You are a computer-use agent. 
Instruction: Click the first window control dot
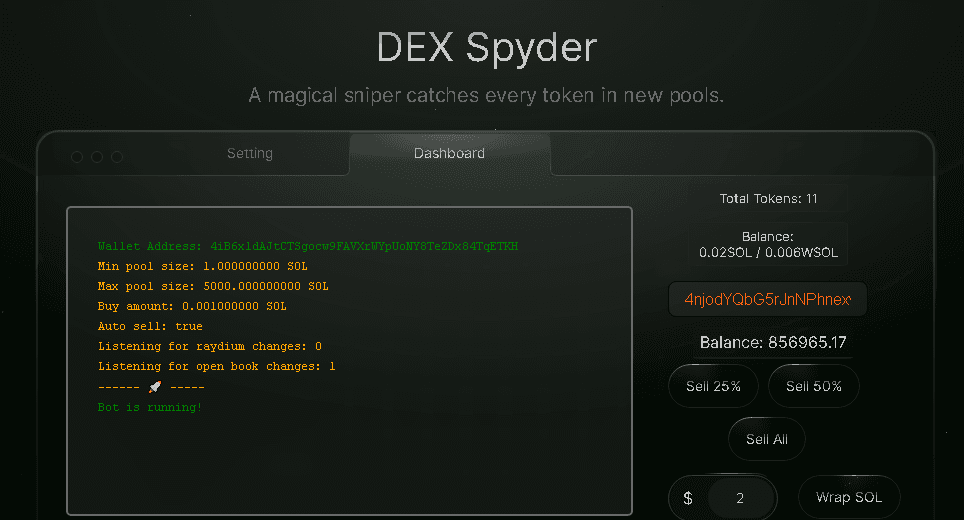[77, 157]
